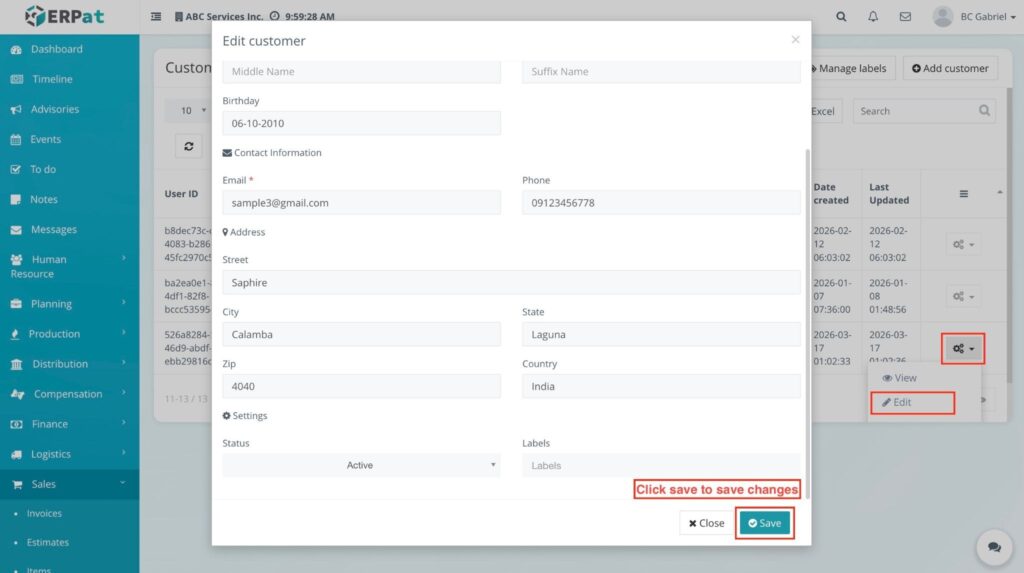This screenshot has height=573, width=1024.
Task: Click the customer Search box
Action: [x=923, y=111]
